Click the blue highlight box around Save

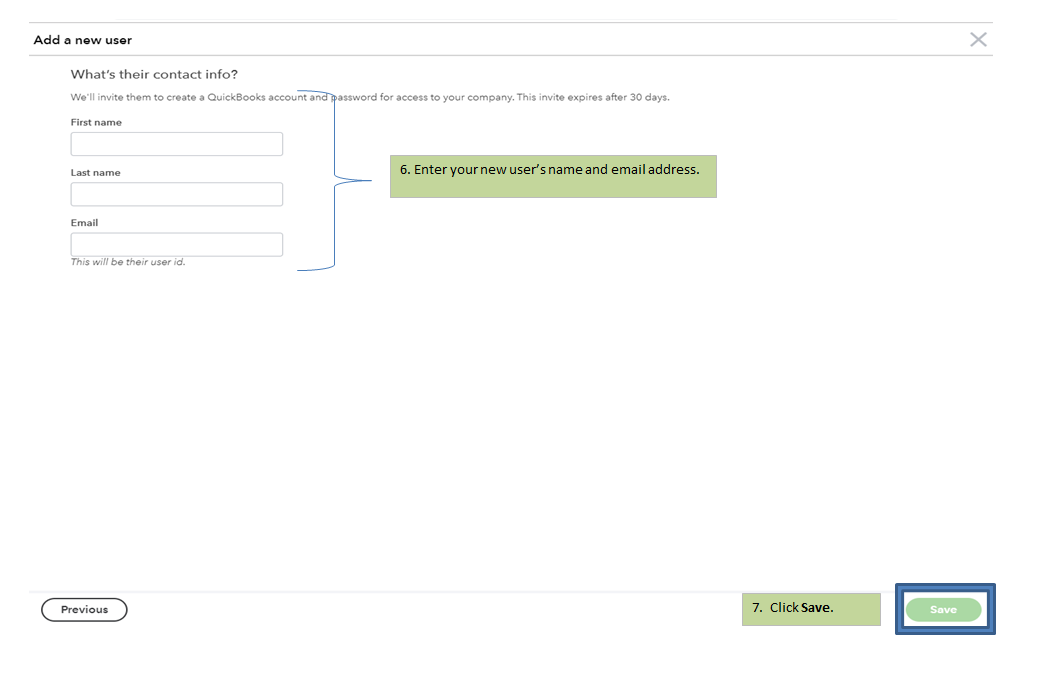945,585
